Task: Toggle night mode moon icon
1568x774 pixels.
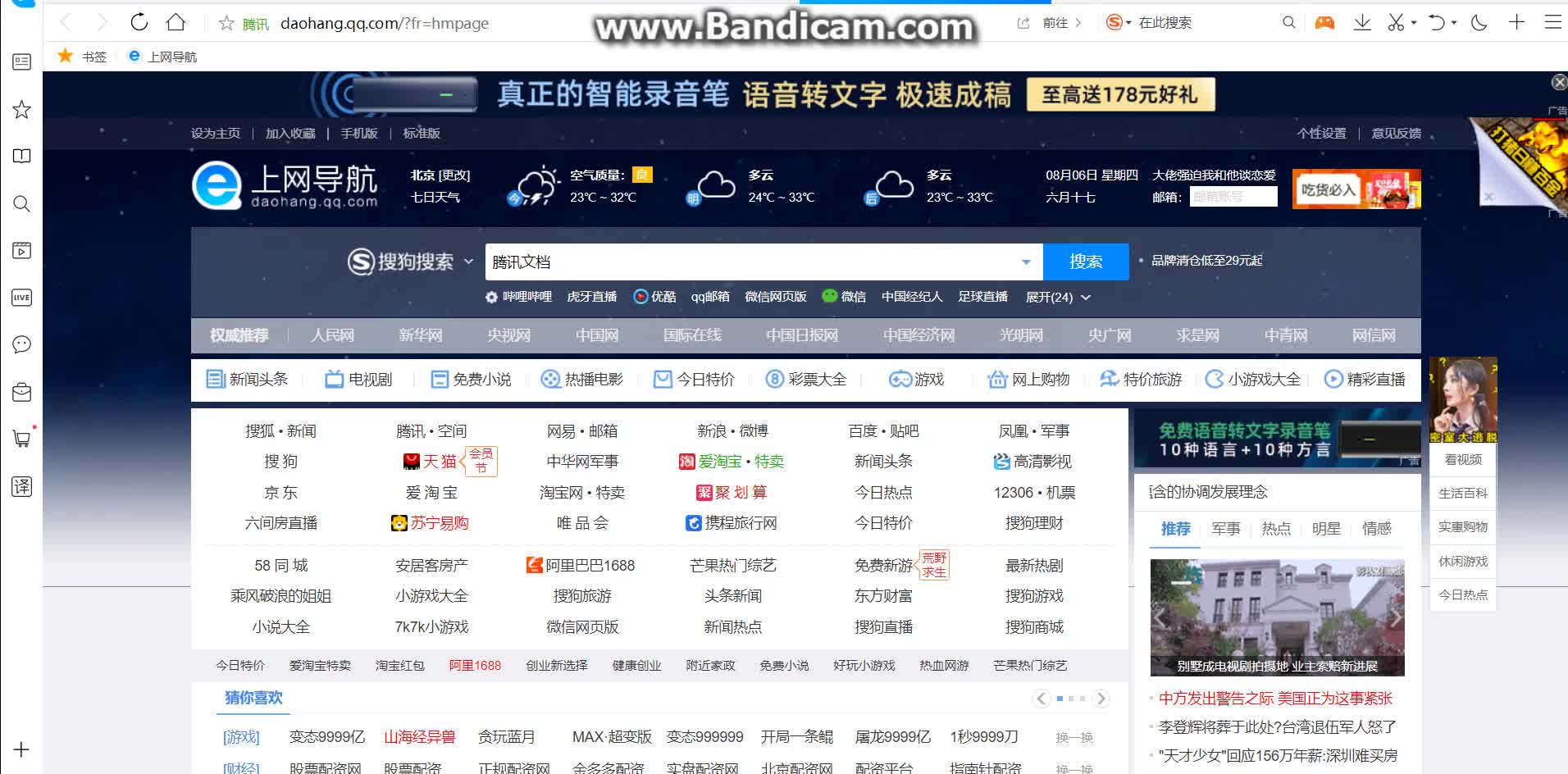Action: pos(1479,23)
